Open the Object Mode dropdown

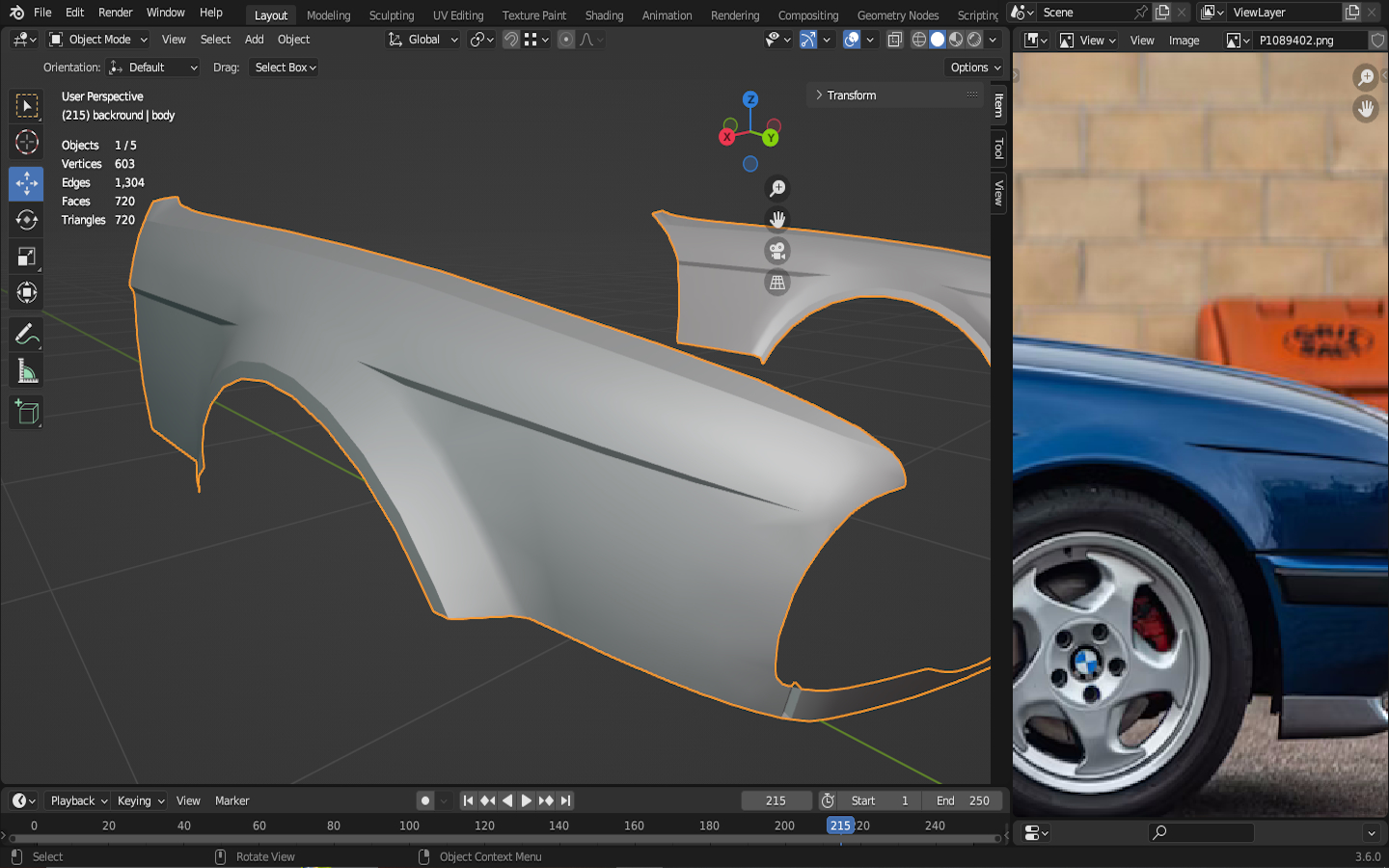[98, 40]
